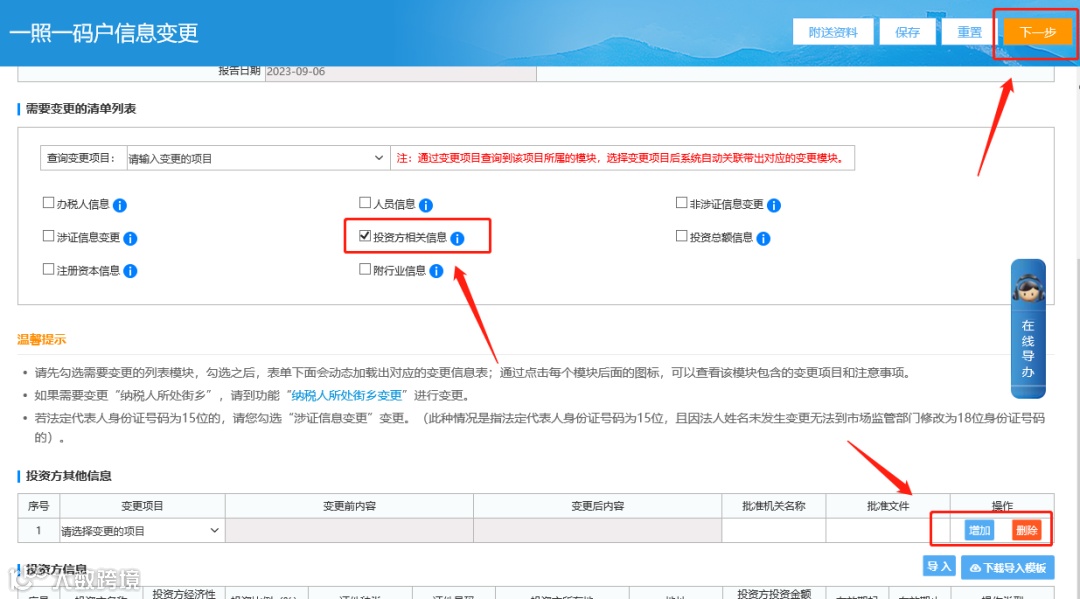Open info icon beside 非涉证信息变更
Screen dimensions: 1080x599
pyautogui.click(x=773, y=205)
